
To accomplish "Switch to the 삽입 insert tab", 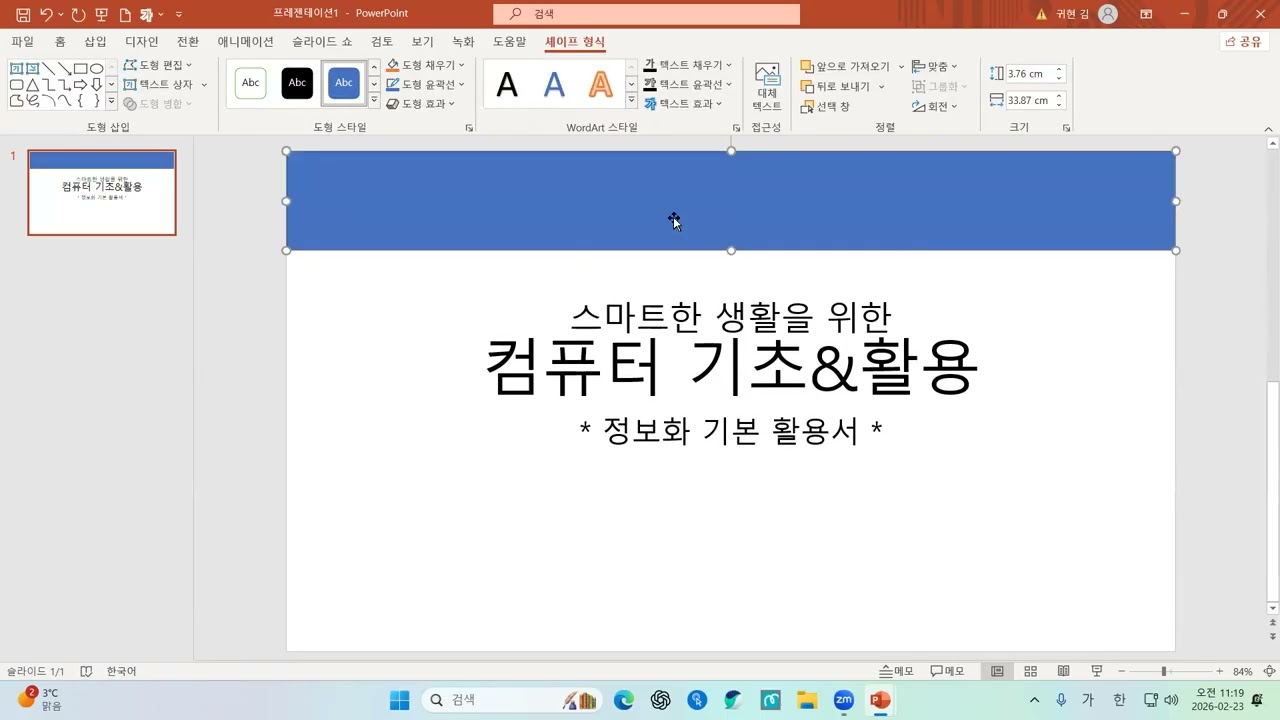I will pos(95,42).
